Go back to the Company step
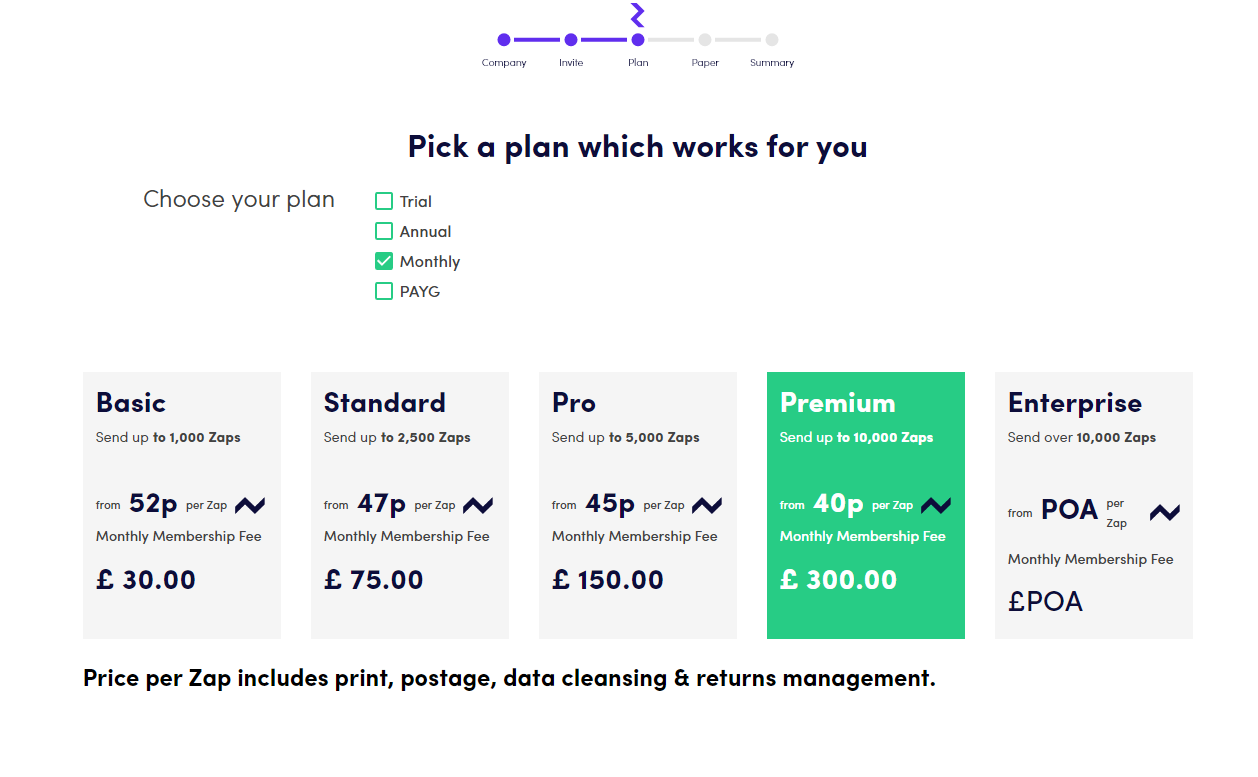 coord(504,40)
